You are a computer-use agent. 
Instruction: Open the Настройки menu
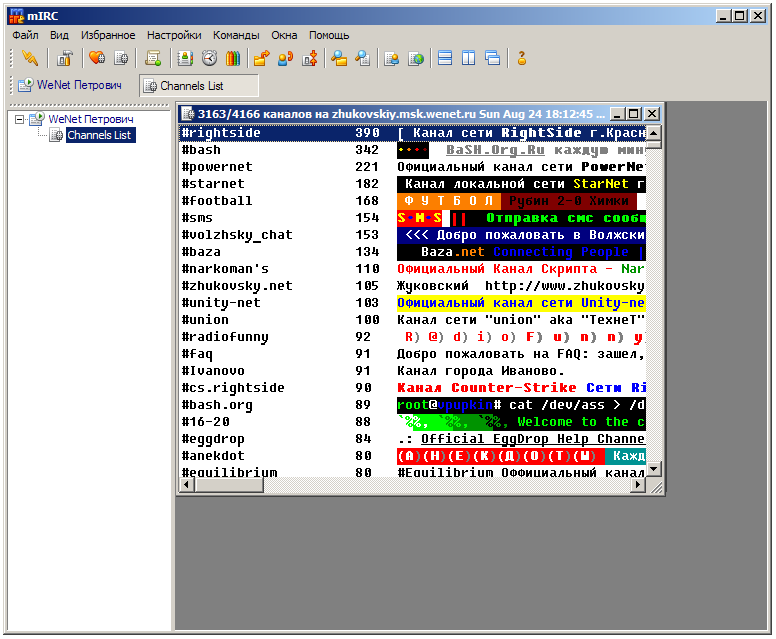click(174, 35)
